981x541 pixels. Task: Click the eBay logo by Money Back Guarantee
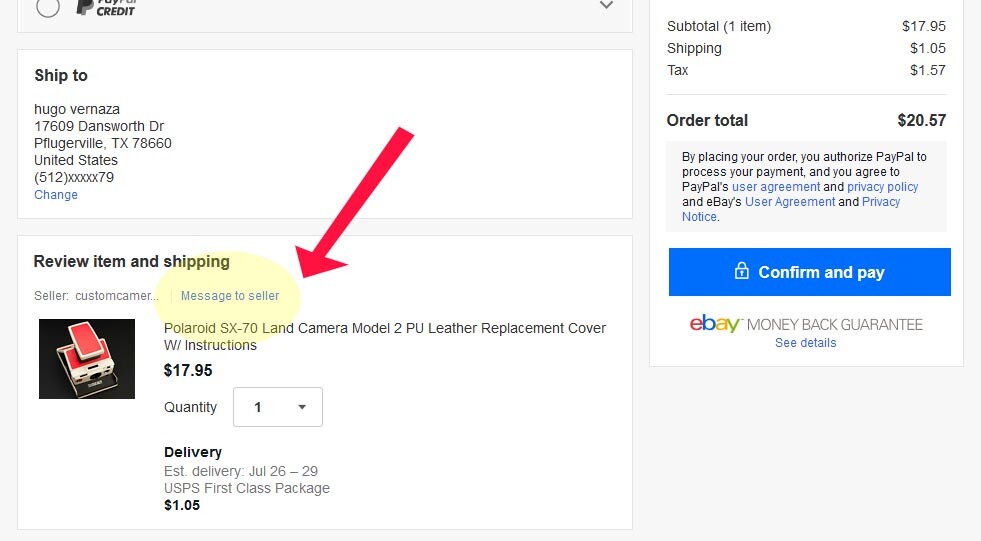tap(715, 324)
